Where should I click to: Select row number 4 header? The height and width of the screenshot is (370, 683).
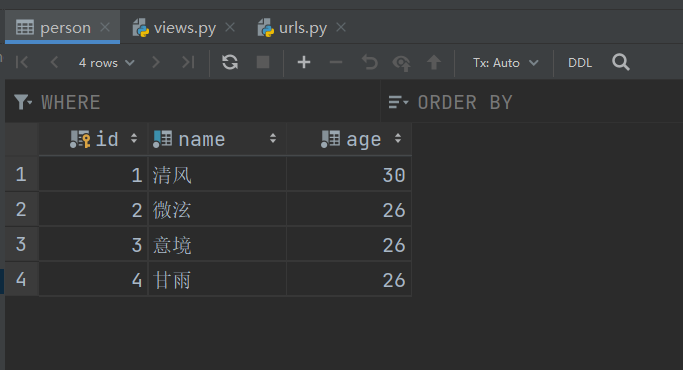21,279
